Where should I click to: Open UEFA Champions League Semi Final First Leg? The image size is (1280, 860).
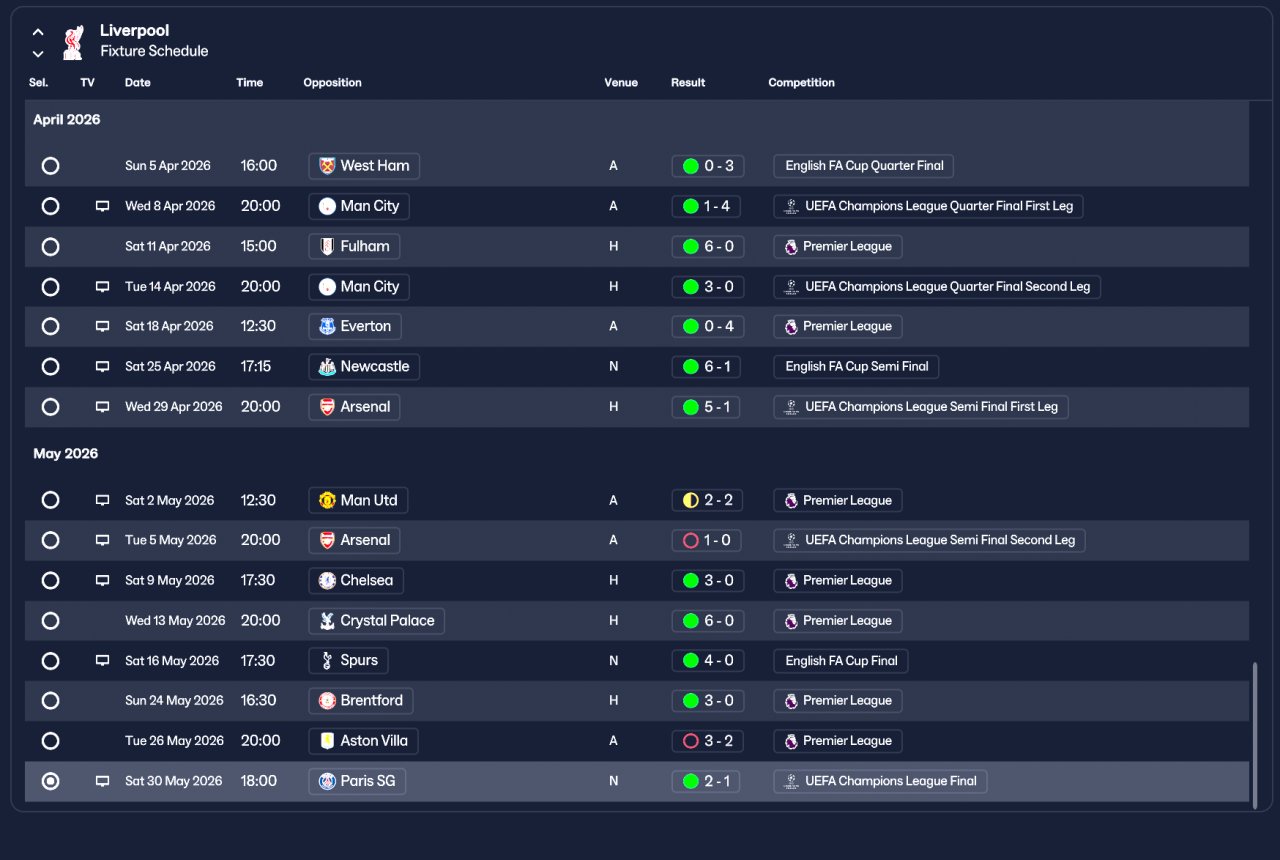[921, 407]
